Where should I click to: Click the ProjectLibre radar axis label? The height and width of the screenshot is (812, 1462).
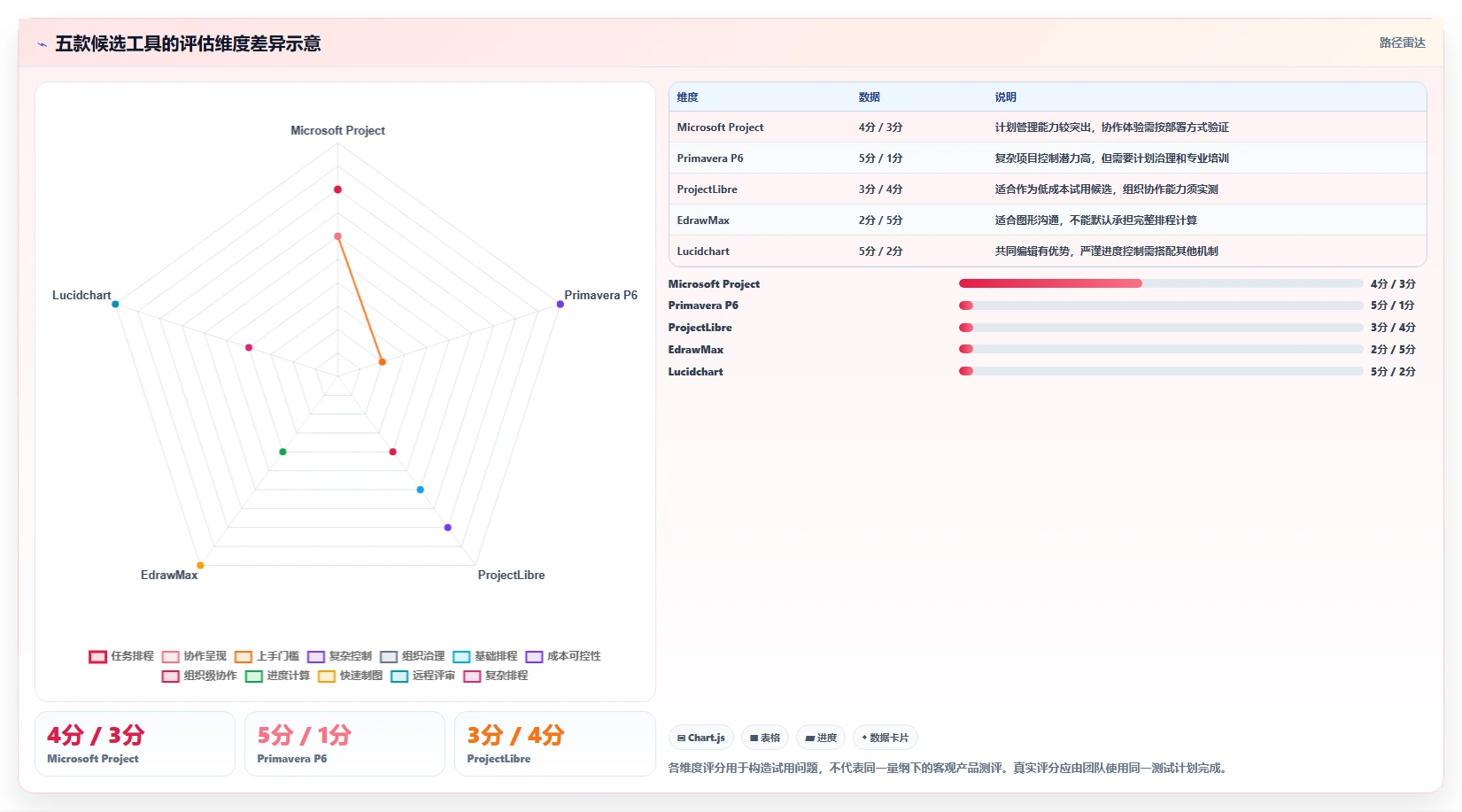(x=511, y=575)
